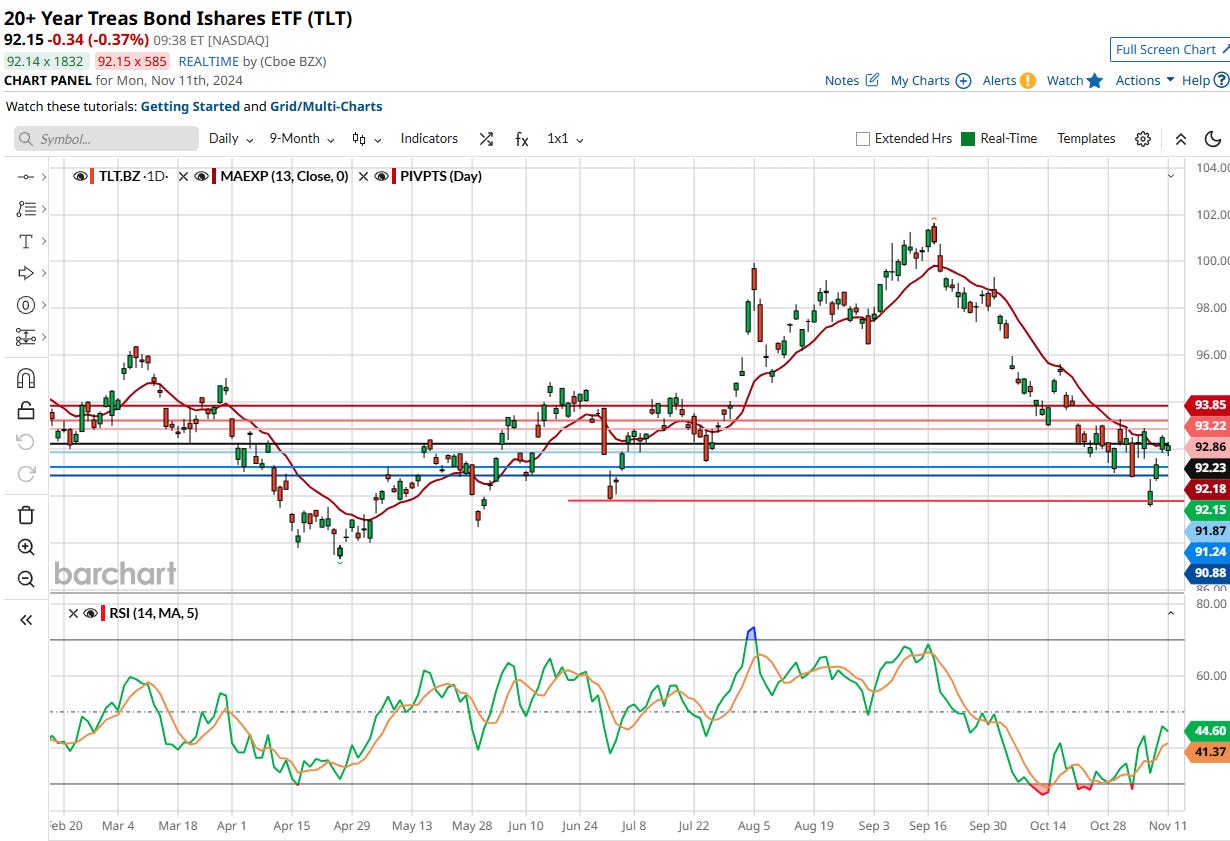Expand the text tool group chevron

pyautogui.click(x=43, y=241)
